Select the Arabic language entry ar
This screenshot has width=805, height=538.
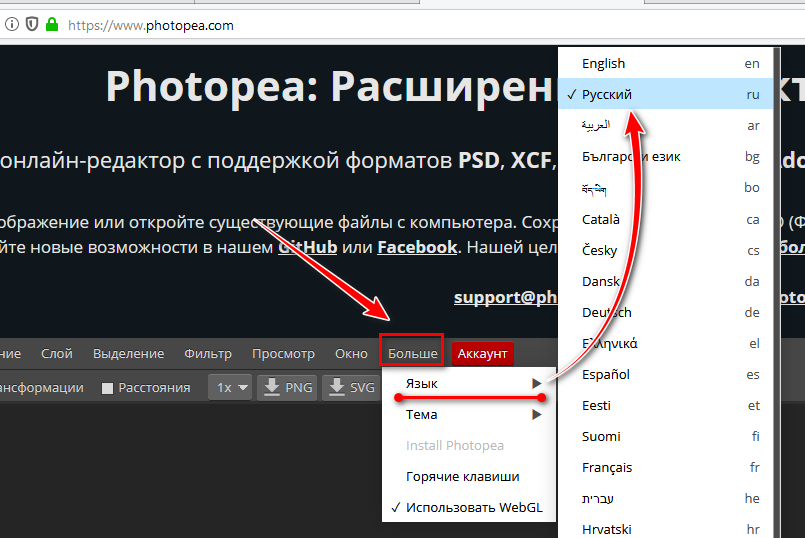[666, 125]
